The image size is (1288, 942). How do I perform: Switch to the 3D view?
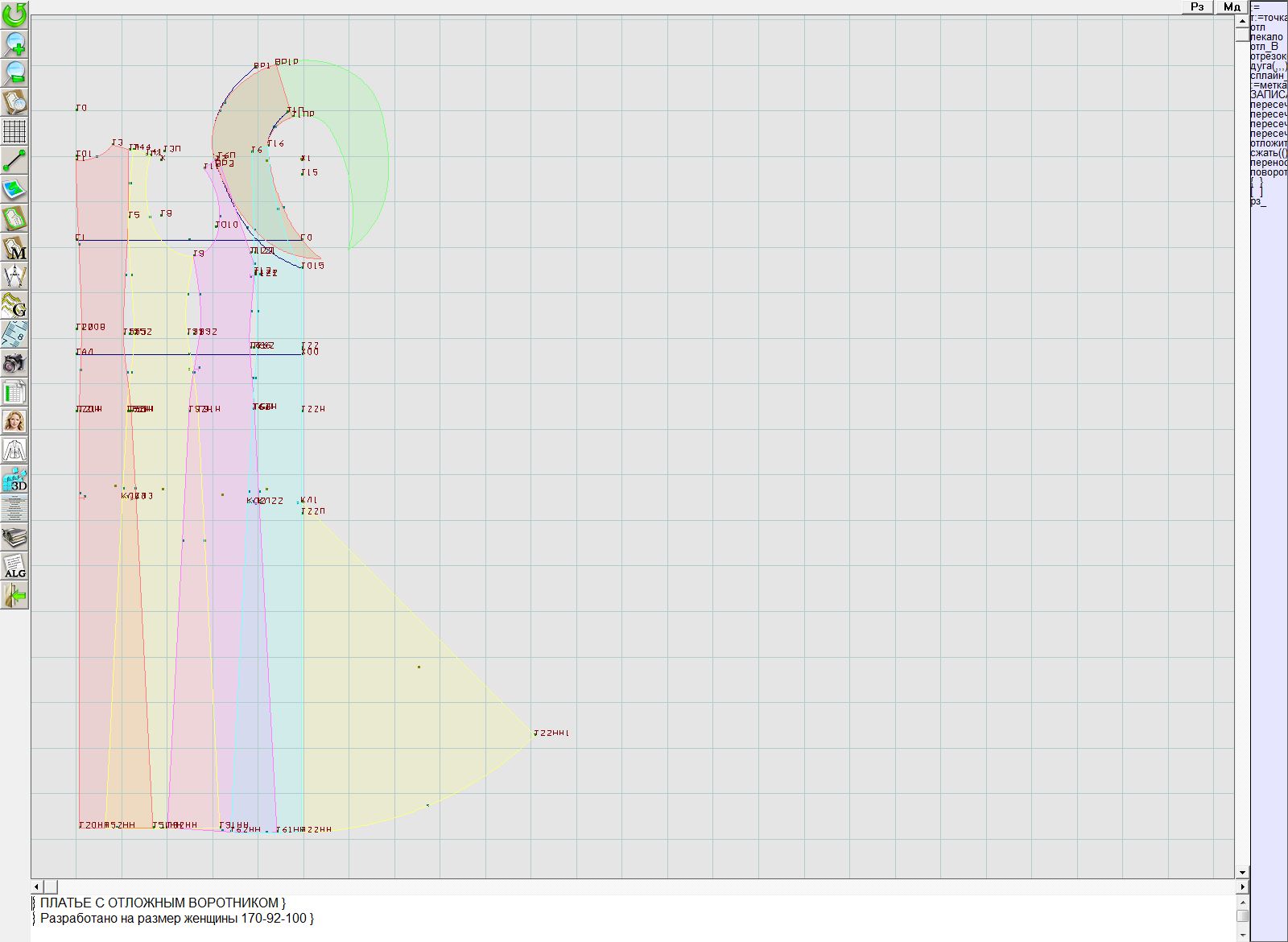tap(14, 480)
